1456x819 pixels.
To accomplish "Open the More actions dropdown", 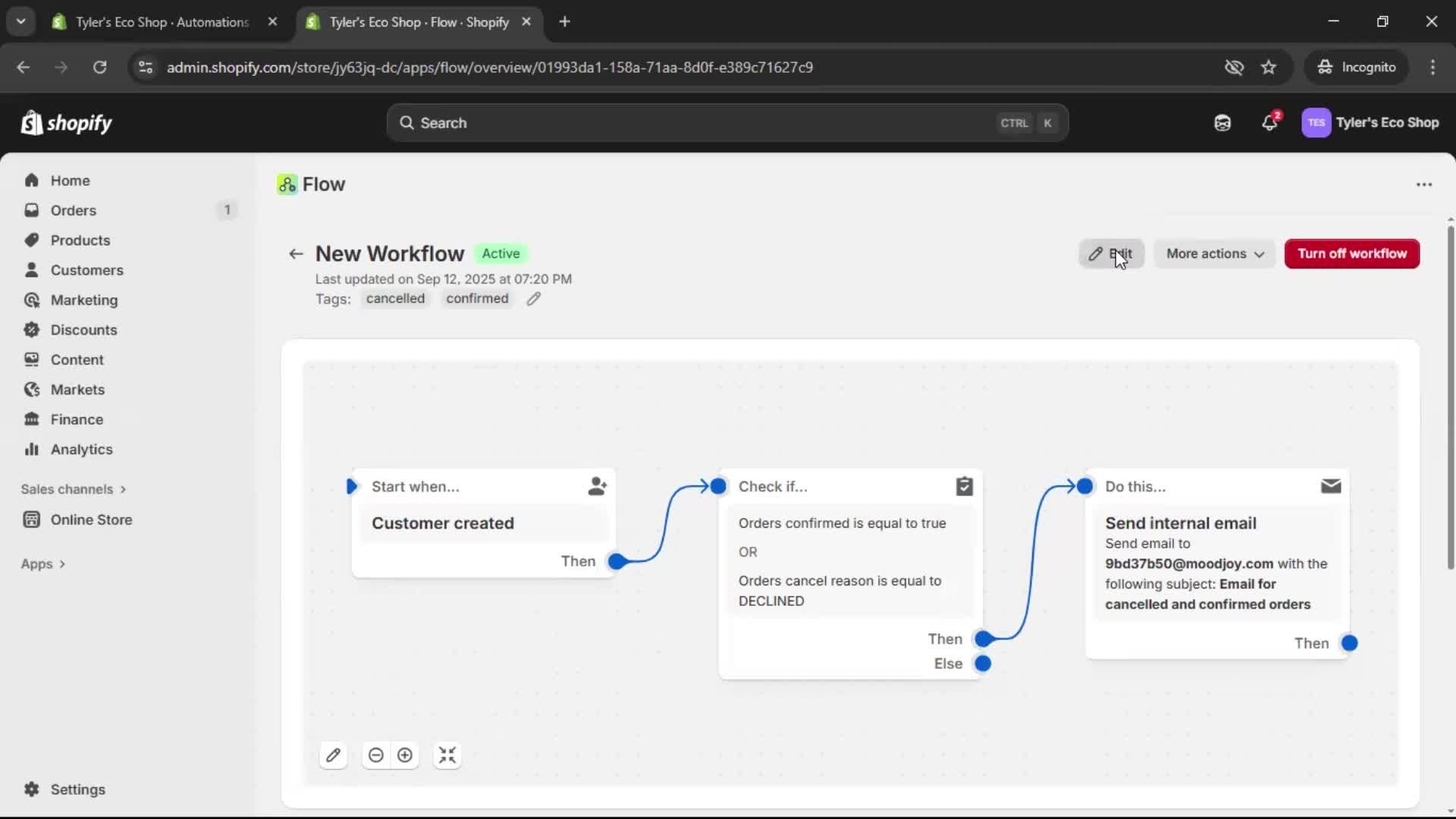I will pos(1214,253).
